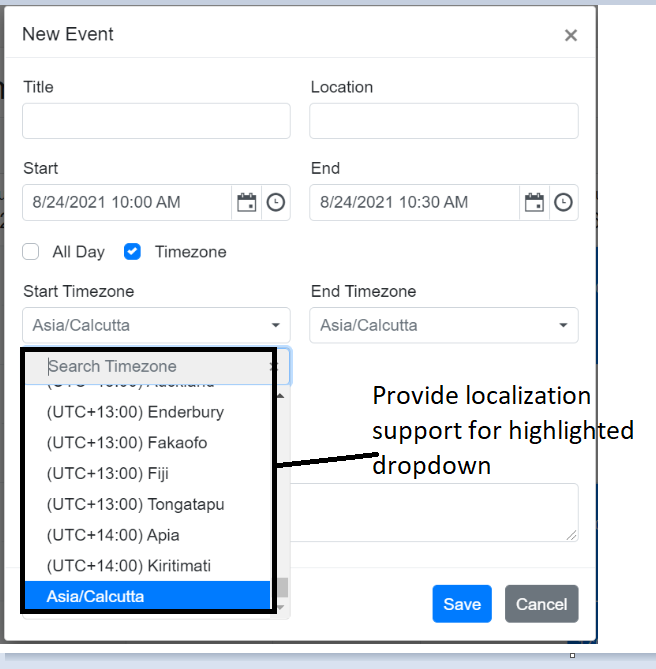This screenshot has width=656, height=669.
Task: Close the New Event dialog
Action: pos(570,36)
